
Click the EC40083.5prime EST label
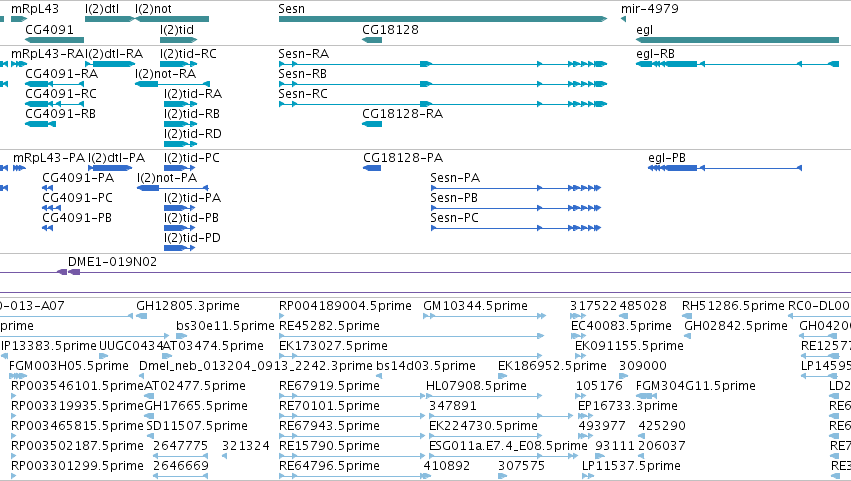click(x=621, y=326)
